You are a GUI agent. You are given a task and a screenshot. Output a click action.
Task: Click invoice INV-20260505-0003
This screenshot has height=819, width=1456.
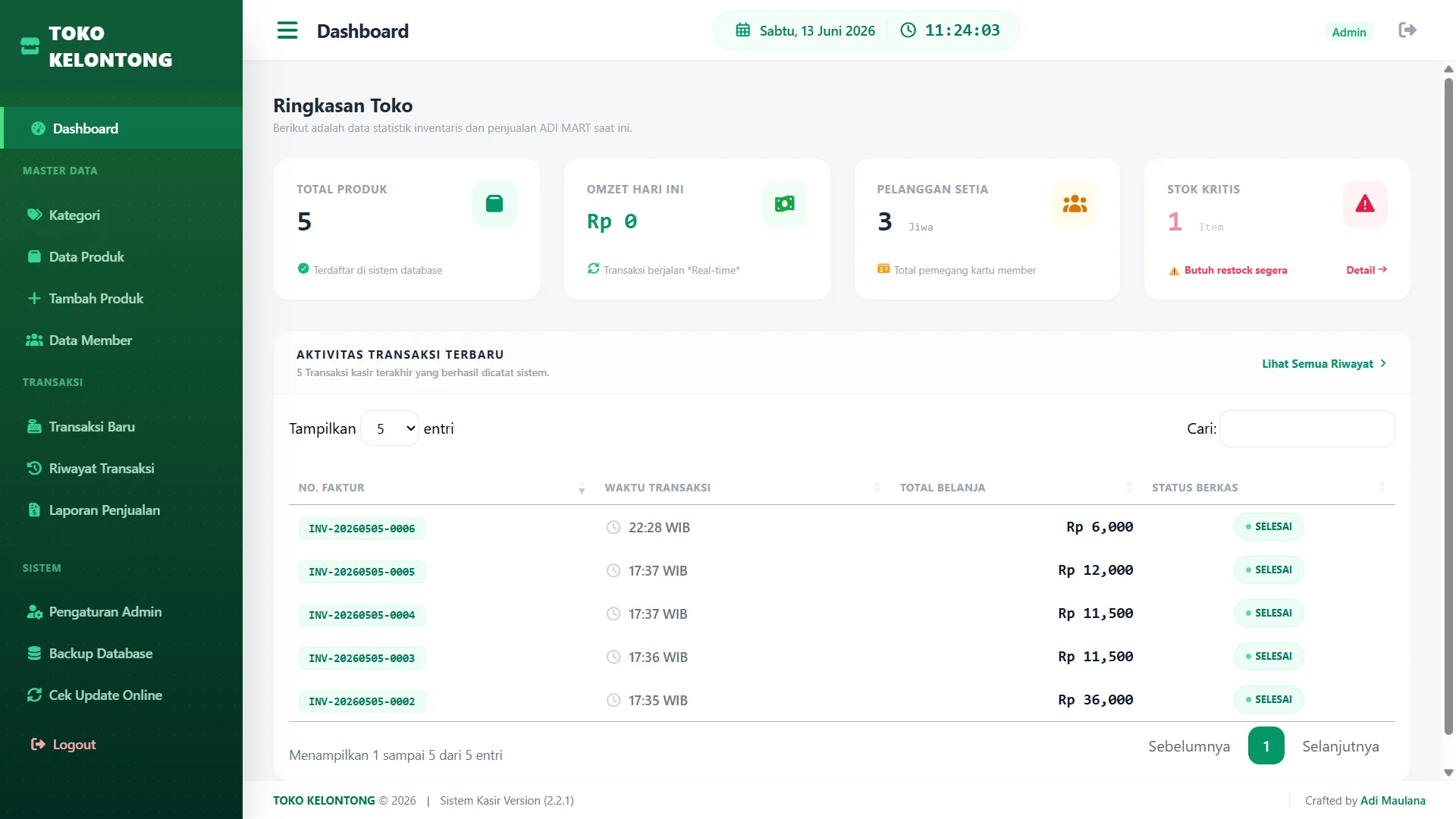(x=362, y=658)
